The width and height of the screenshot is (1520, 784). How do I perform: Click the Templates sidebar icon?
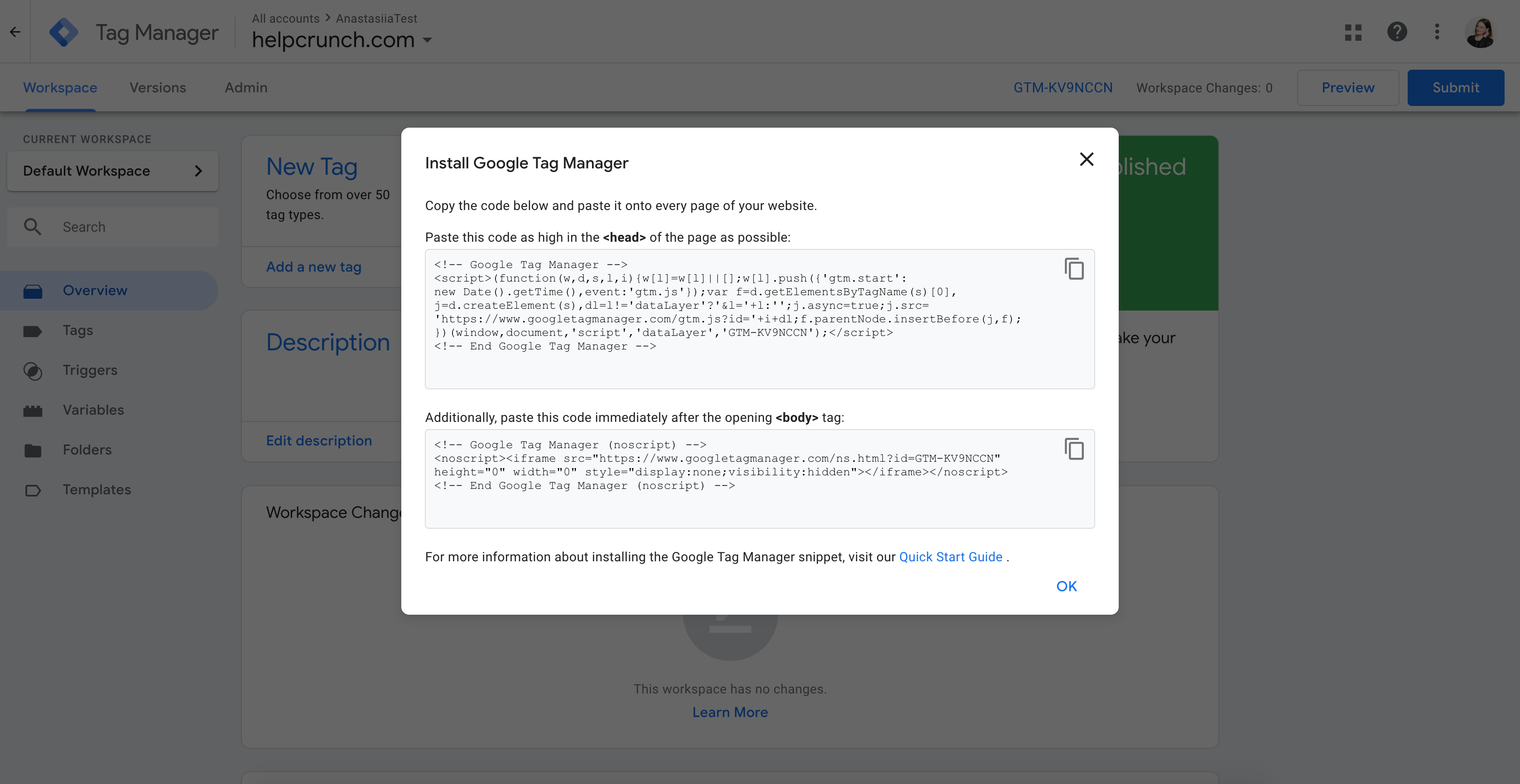coord(33,490)
